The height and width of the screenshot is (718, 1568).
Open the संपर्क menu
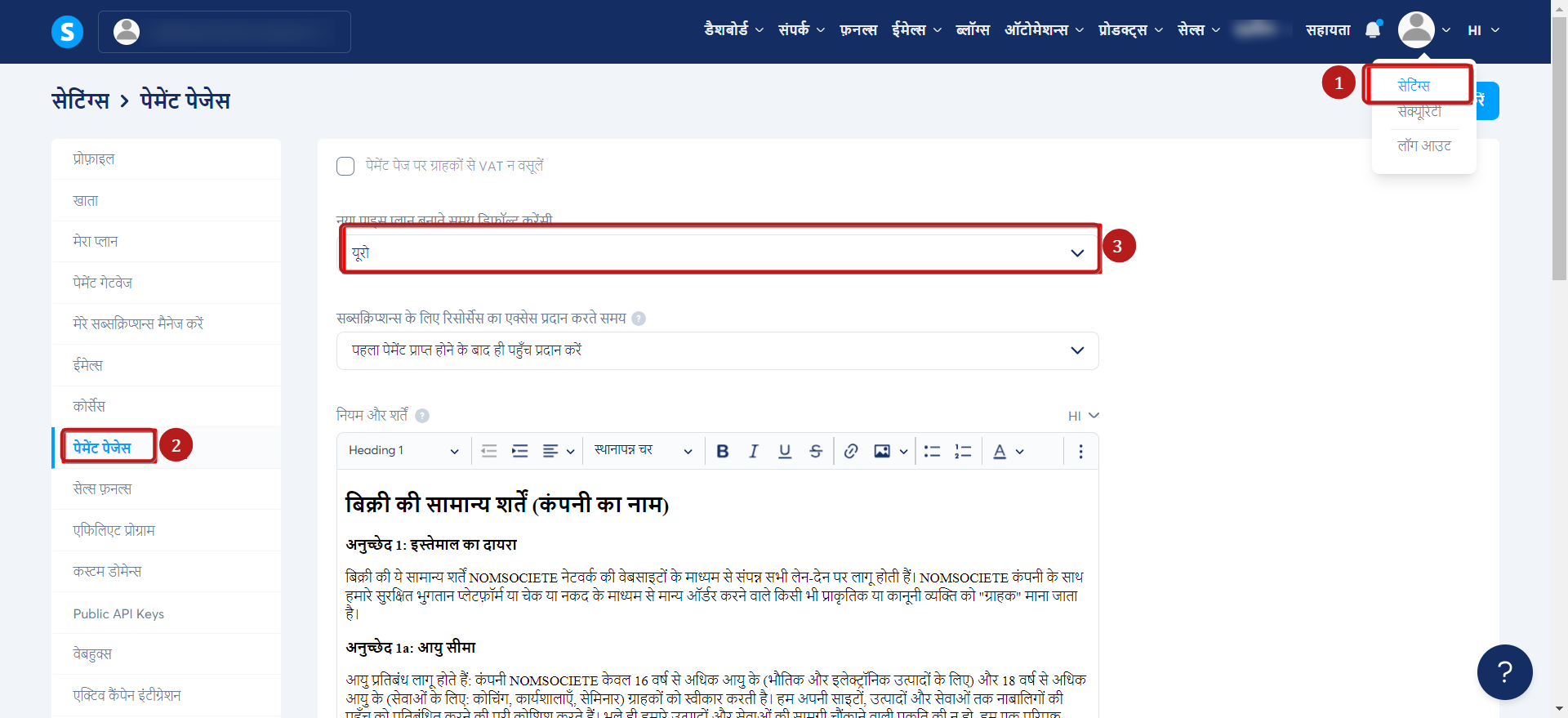801,29
